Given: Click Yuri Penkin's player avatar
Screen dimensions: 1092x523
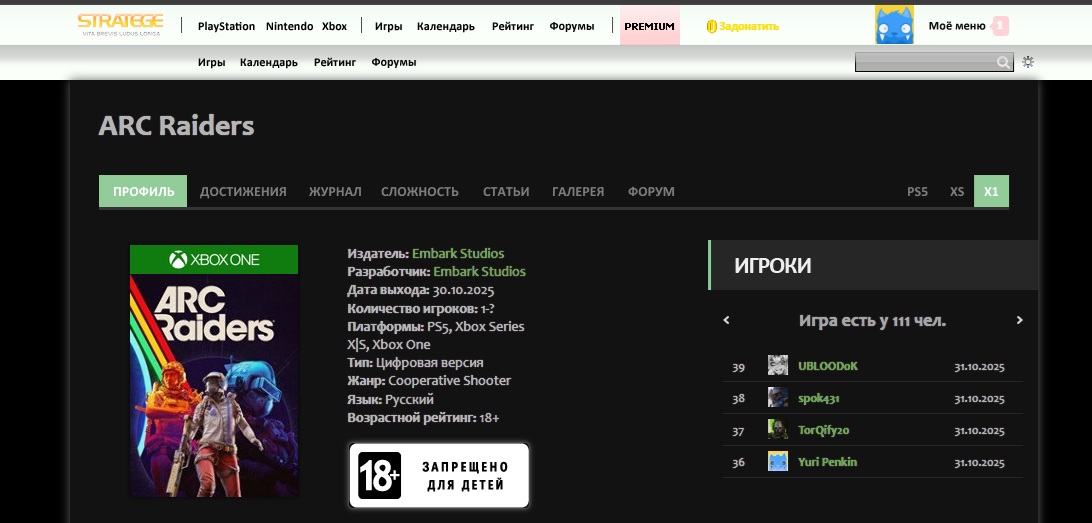Looking at the screenshot, I should click(x=778, y=462).
